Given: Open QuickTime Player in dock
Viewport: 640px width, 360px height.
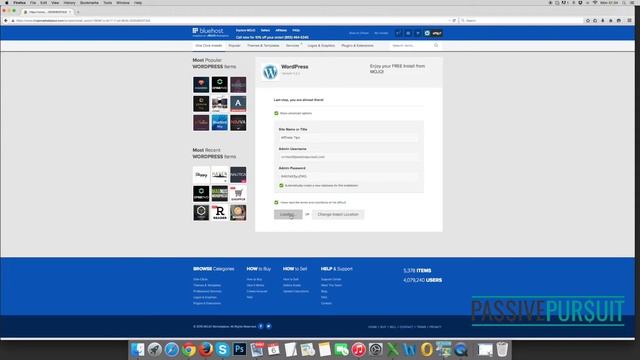Looking at the screenshot, I should 461,350.
